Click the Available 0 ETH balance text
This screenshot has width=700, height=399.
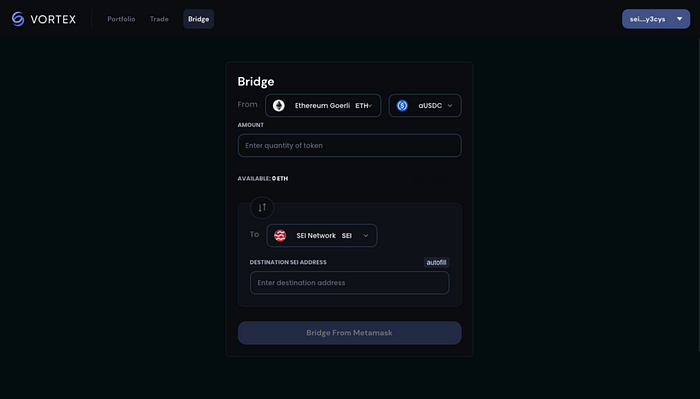263,179
